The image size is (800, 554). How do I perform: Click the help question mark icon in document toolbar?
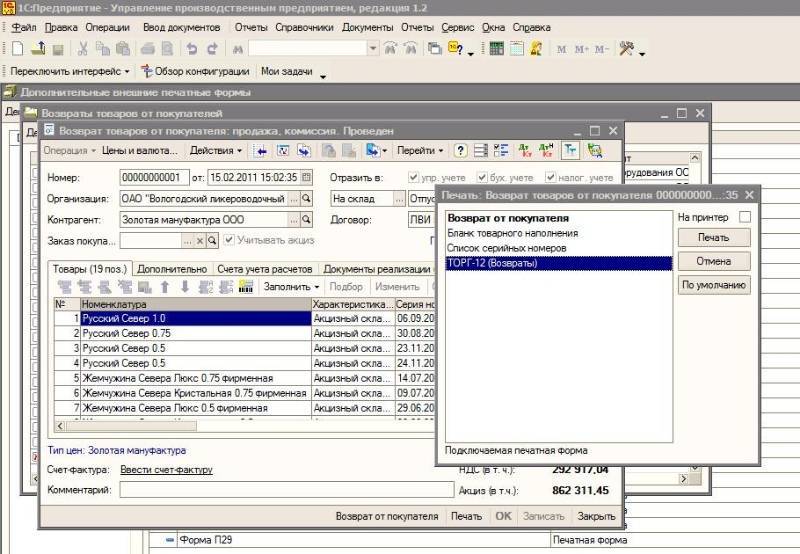(460, 151)
